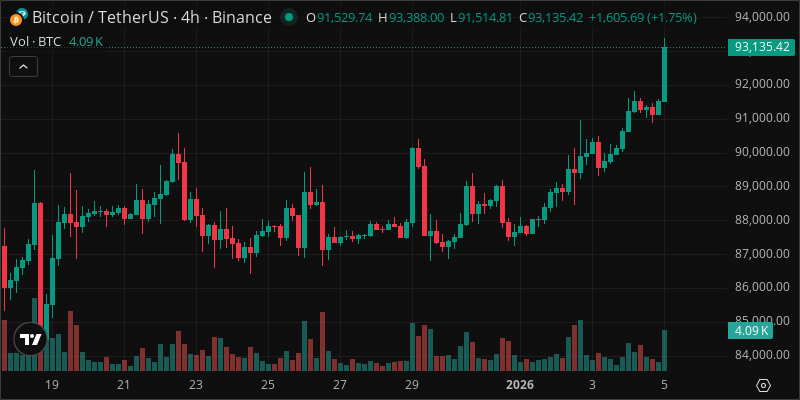Click the 89,000.00 price axis label
The height and width of the screenshot is (400, 800).
tap(762, 186)
